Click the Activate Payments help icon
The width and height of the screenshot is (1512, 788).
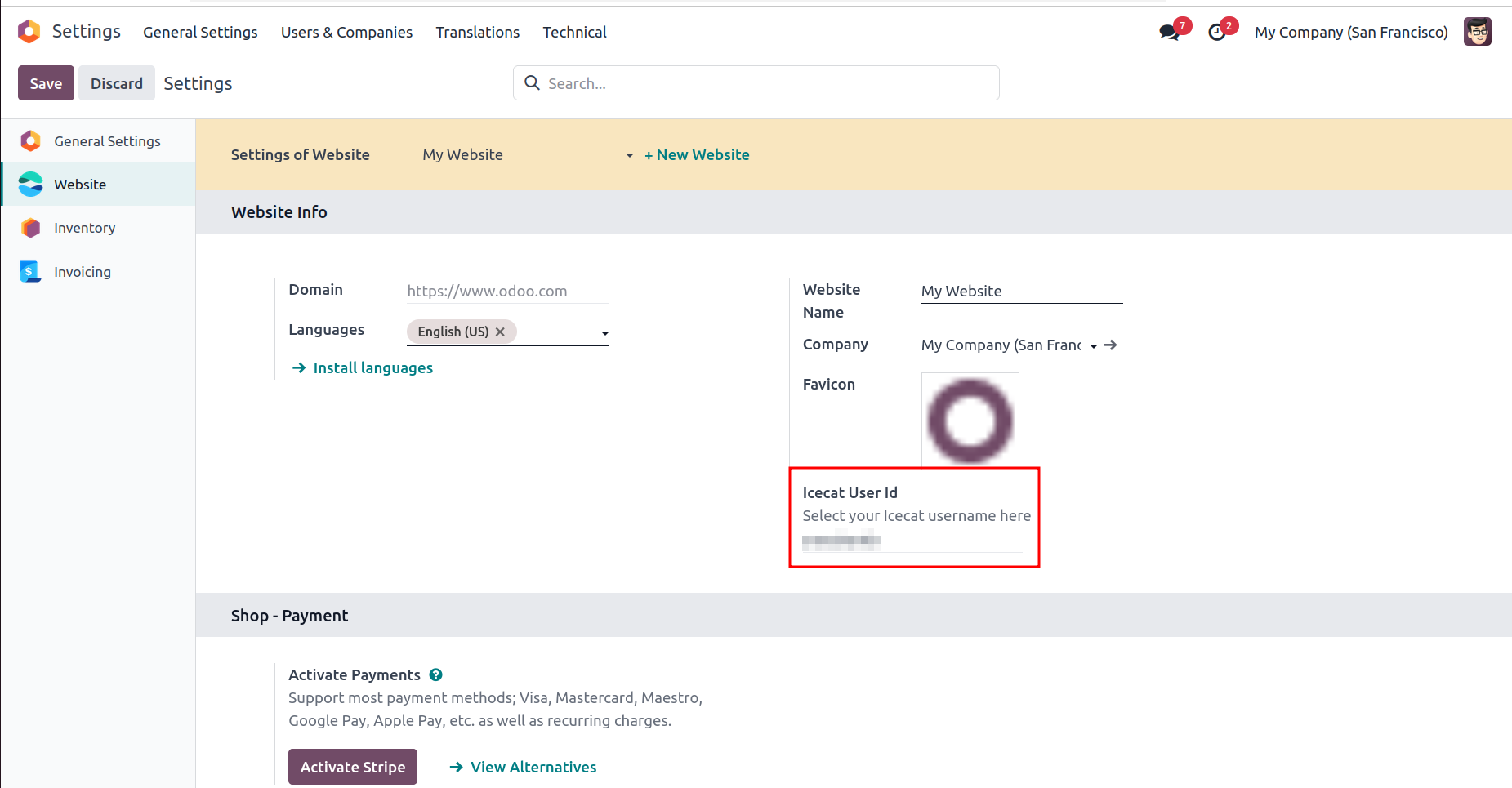[x=436, y=674]
